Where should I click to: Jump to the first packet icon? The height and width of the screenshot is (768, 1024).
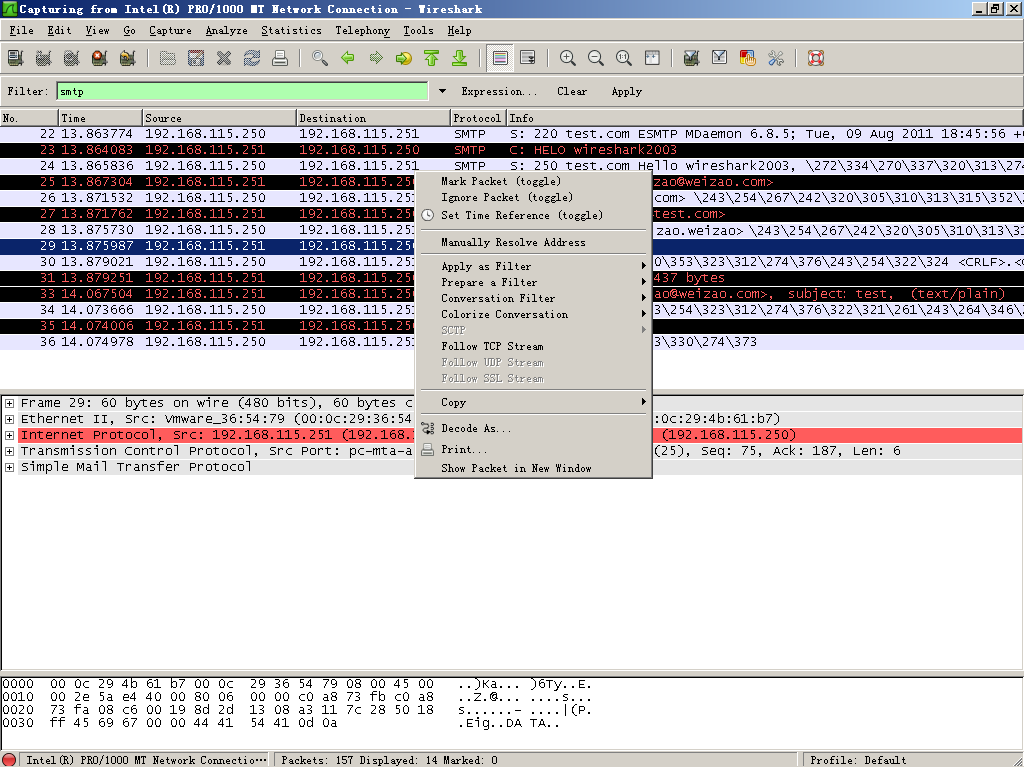tap(432, 58)
